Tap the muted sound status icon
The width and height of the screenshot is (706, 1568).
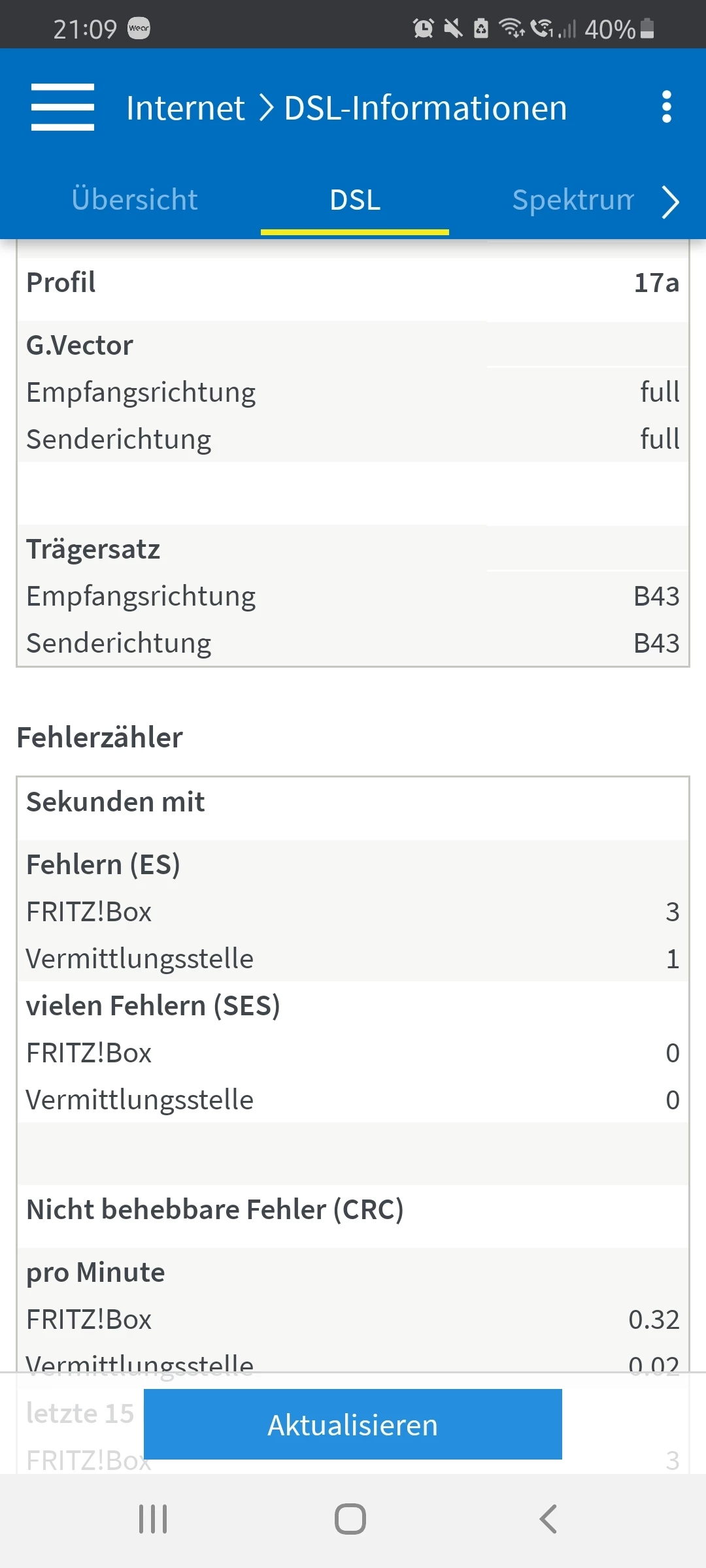point(452,28)
